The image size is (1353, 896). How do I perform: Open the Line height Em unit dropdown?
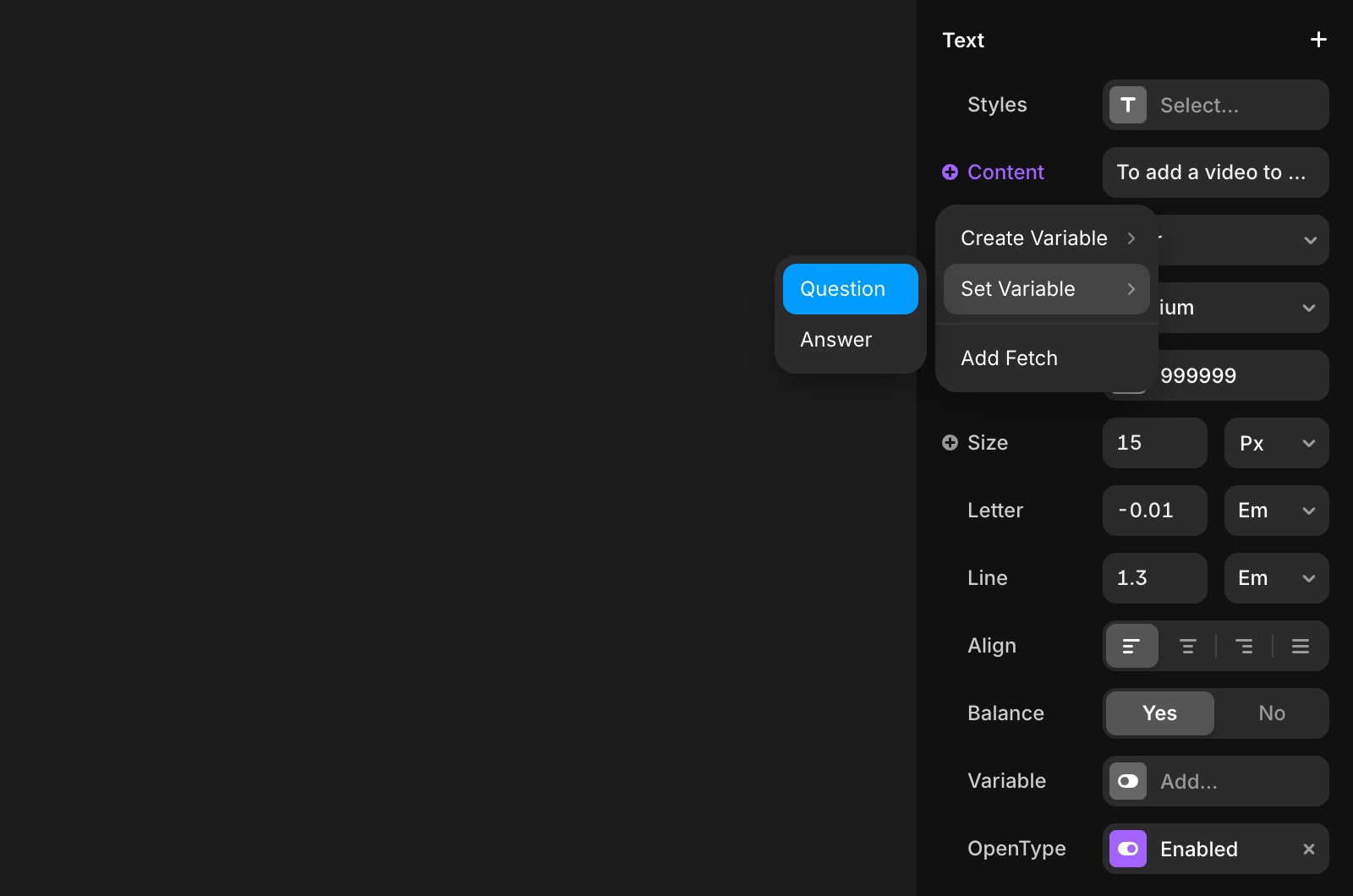1277,578
